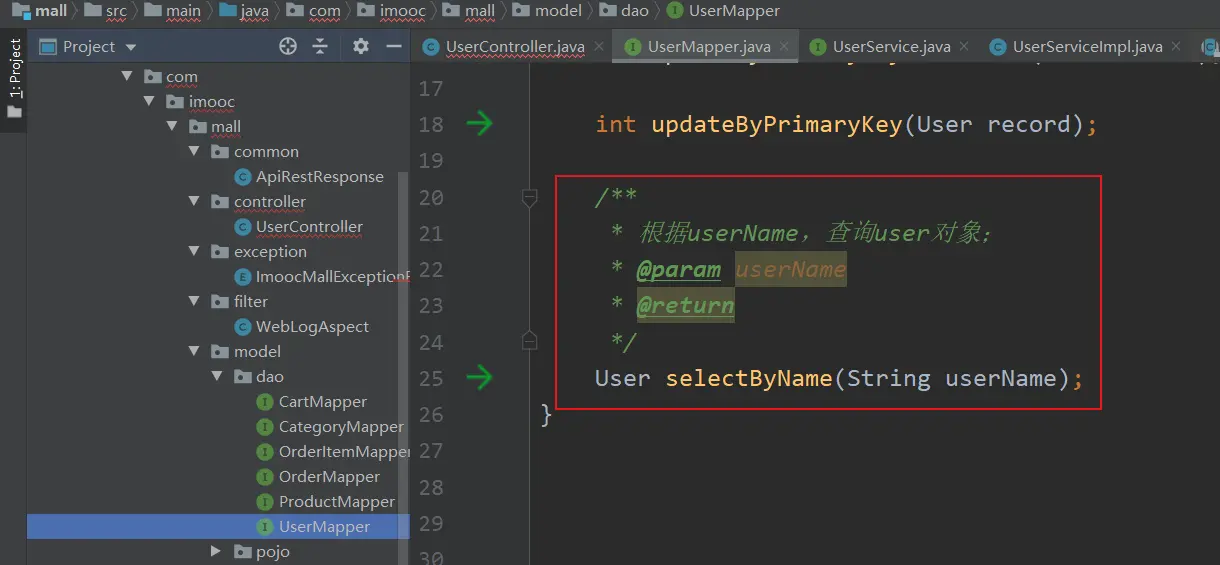The image size is (1220, 565).
Task: Open the Project view dropdown
Action: tap(131, 47)
